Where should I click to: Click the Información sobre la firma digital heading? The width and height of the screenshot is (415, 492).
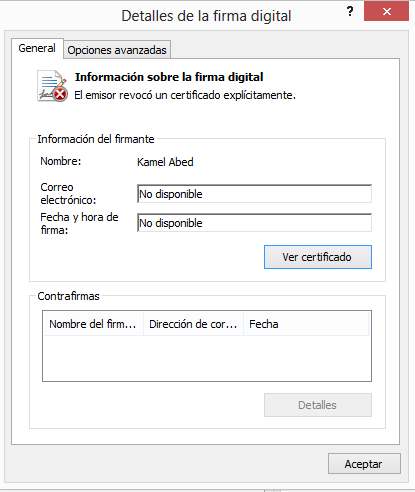pos(169,77)
